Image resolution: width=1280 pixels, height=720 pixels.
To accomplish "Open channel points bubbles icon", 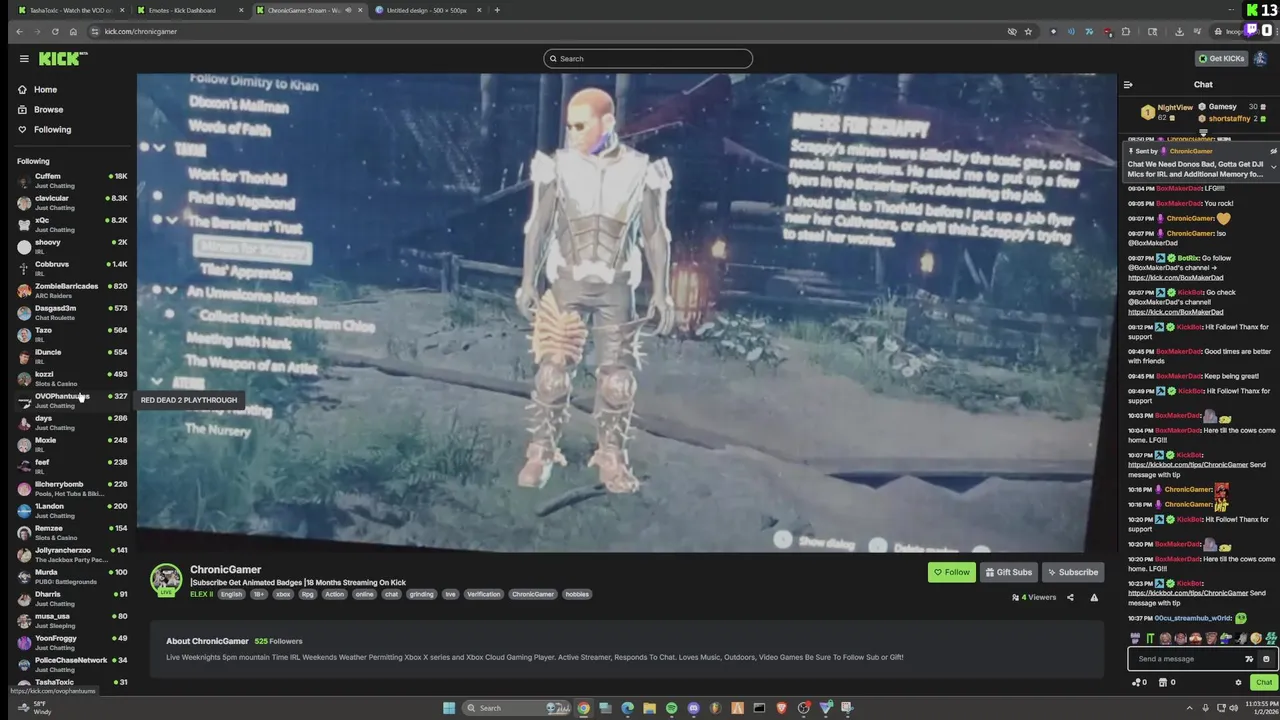I will tap(1137, 682).
